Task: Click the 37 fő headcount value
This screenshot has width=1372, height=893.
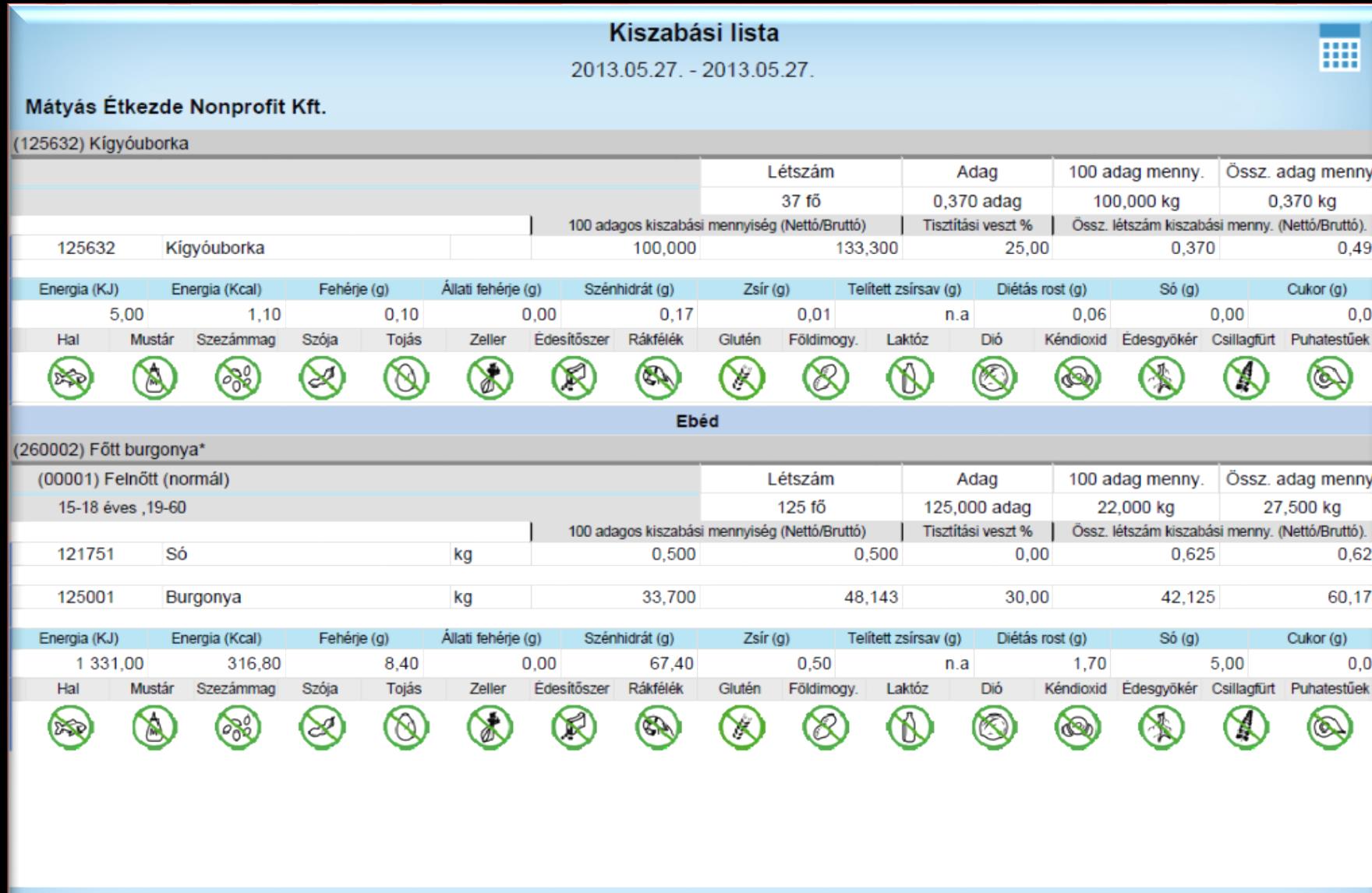Action: click(801, 201)
